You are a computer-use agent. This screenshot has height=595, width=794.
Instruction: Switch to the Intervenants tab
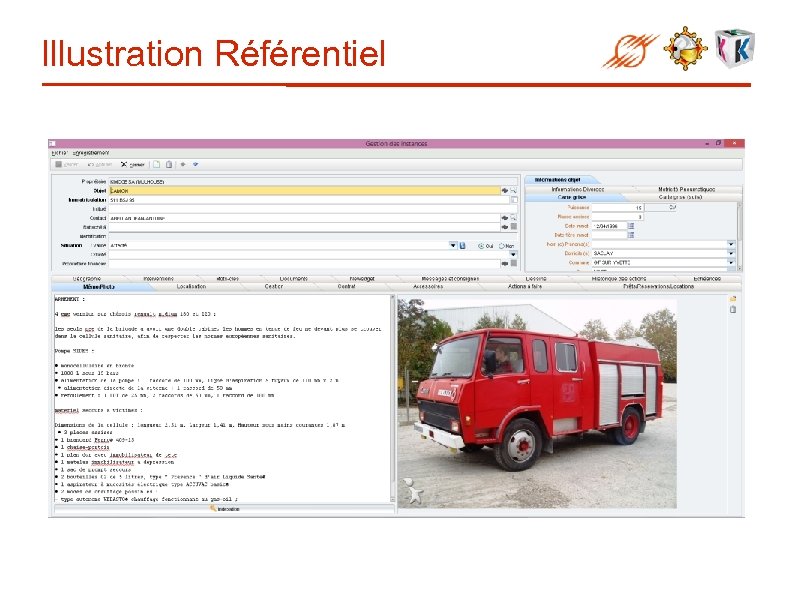tap(158, 279)
